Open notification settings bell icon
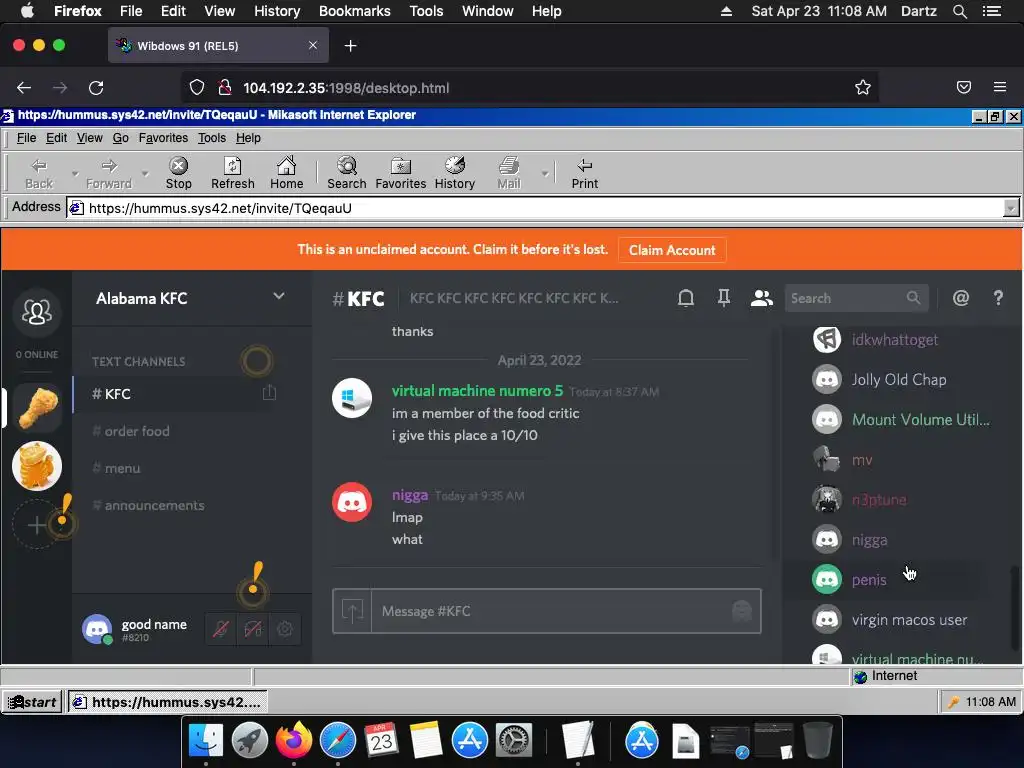1024x768 pixels. [x=686, y=298]
